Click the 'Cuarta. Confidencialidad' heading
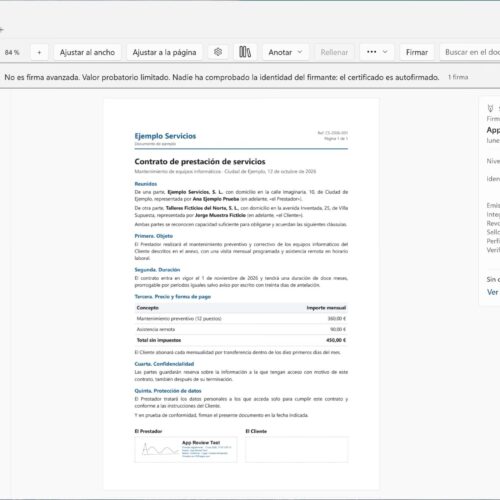The height and width of the screenshot is (500, 500). click(x=164, y=364)
